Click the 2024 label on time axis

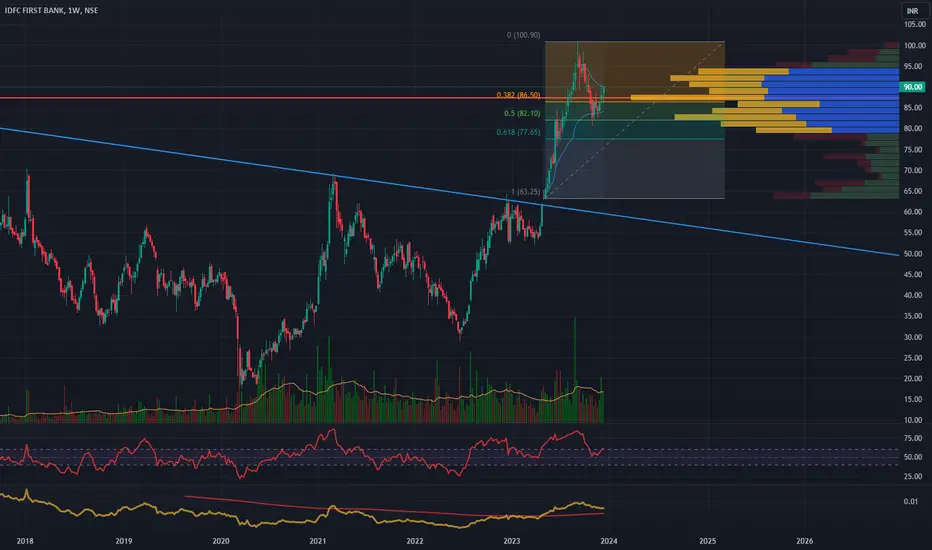coord(609,540)
